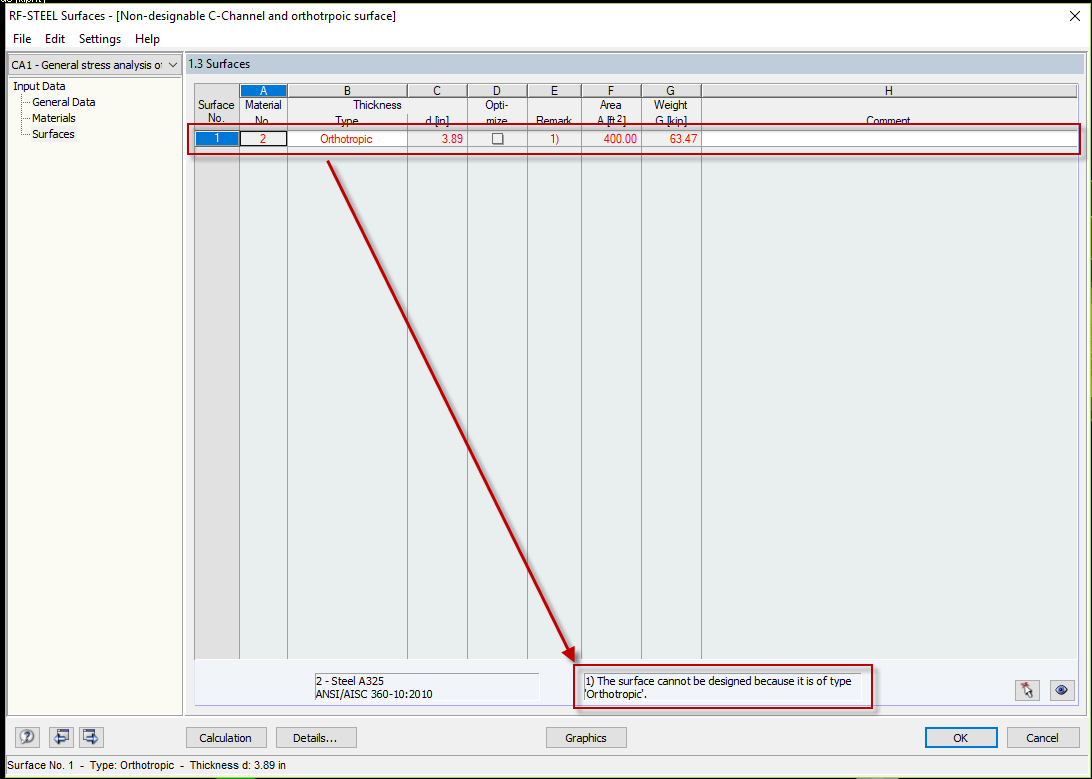Click Material No. cell with value 2
This screenshot has height=779, width=1092.
click(x=263, y=139)
